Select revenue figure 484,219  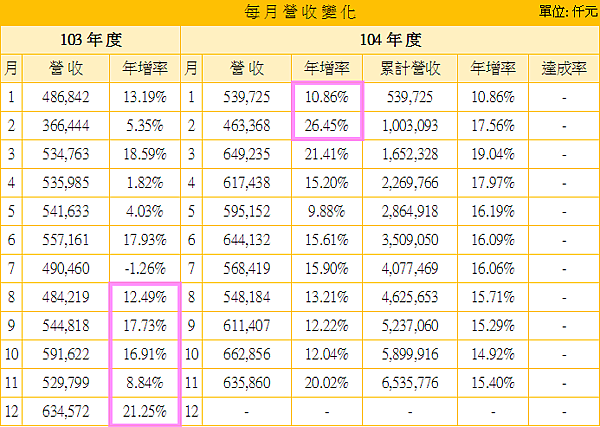pos(66,297)
